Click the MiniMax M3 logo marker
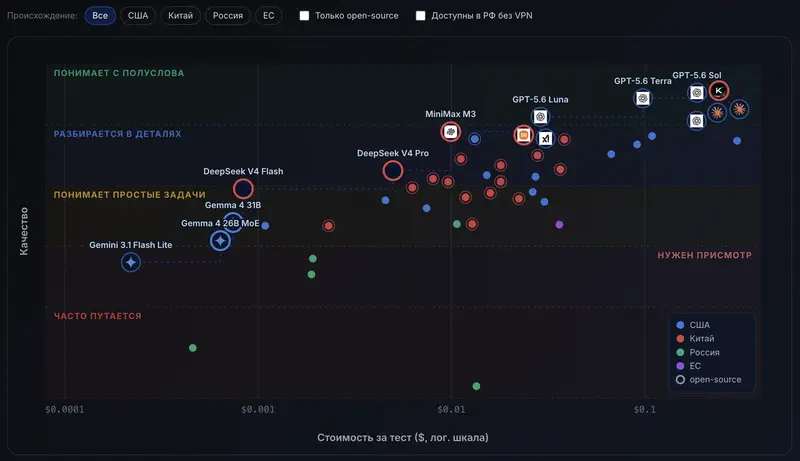This screenshot has width=800, height=461. tap(451, 132)
